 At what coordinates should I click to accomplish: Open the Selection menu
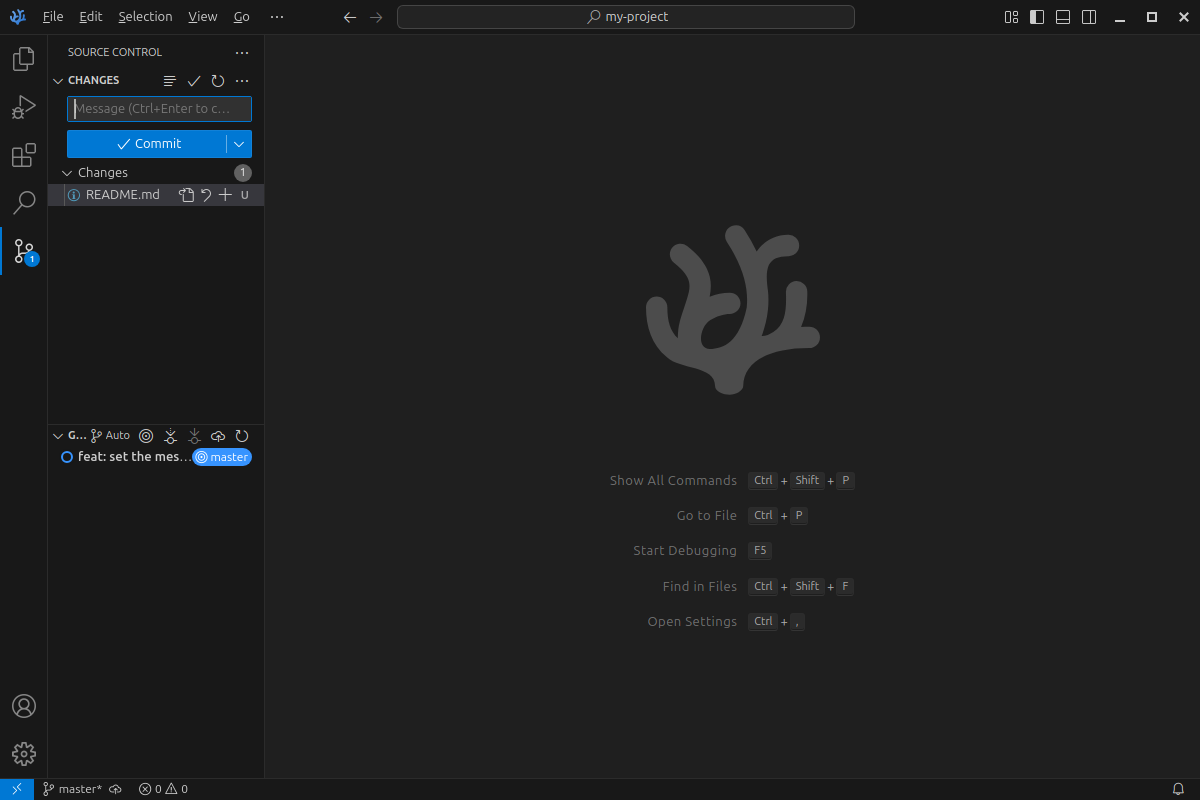[x=145, y=16]
